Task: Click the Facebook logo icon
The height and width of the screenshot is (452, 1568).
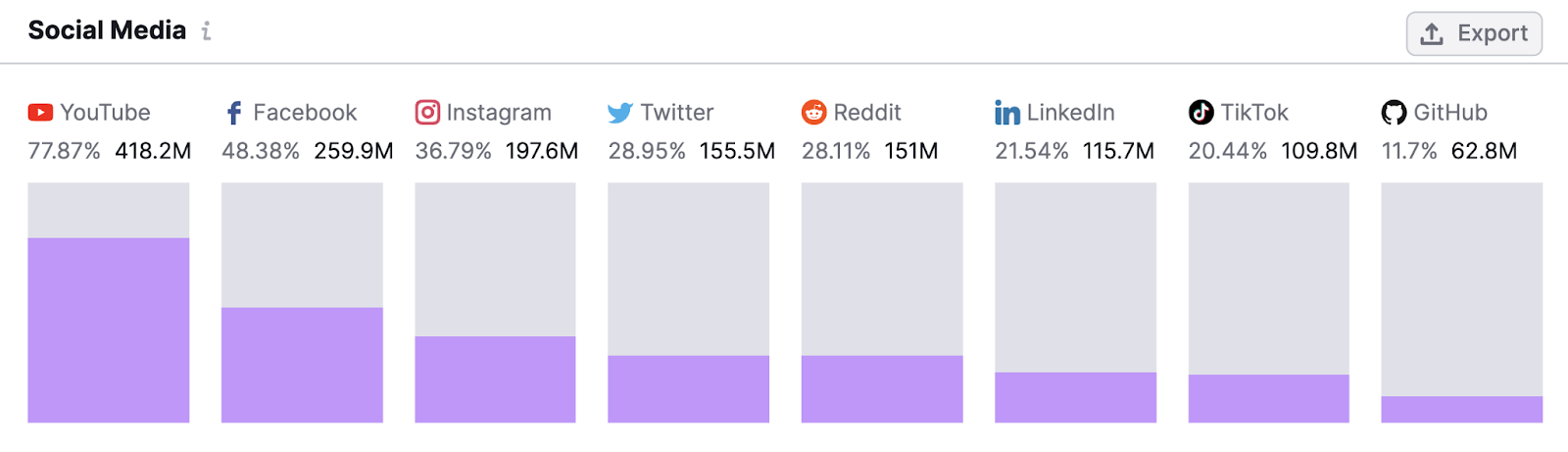Action: pyautogui.click(x=234, y=113)
